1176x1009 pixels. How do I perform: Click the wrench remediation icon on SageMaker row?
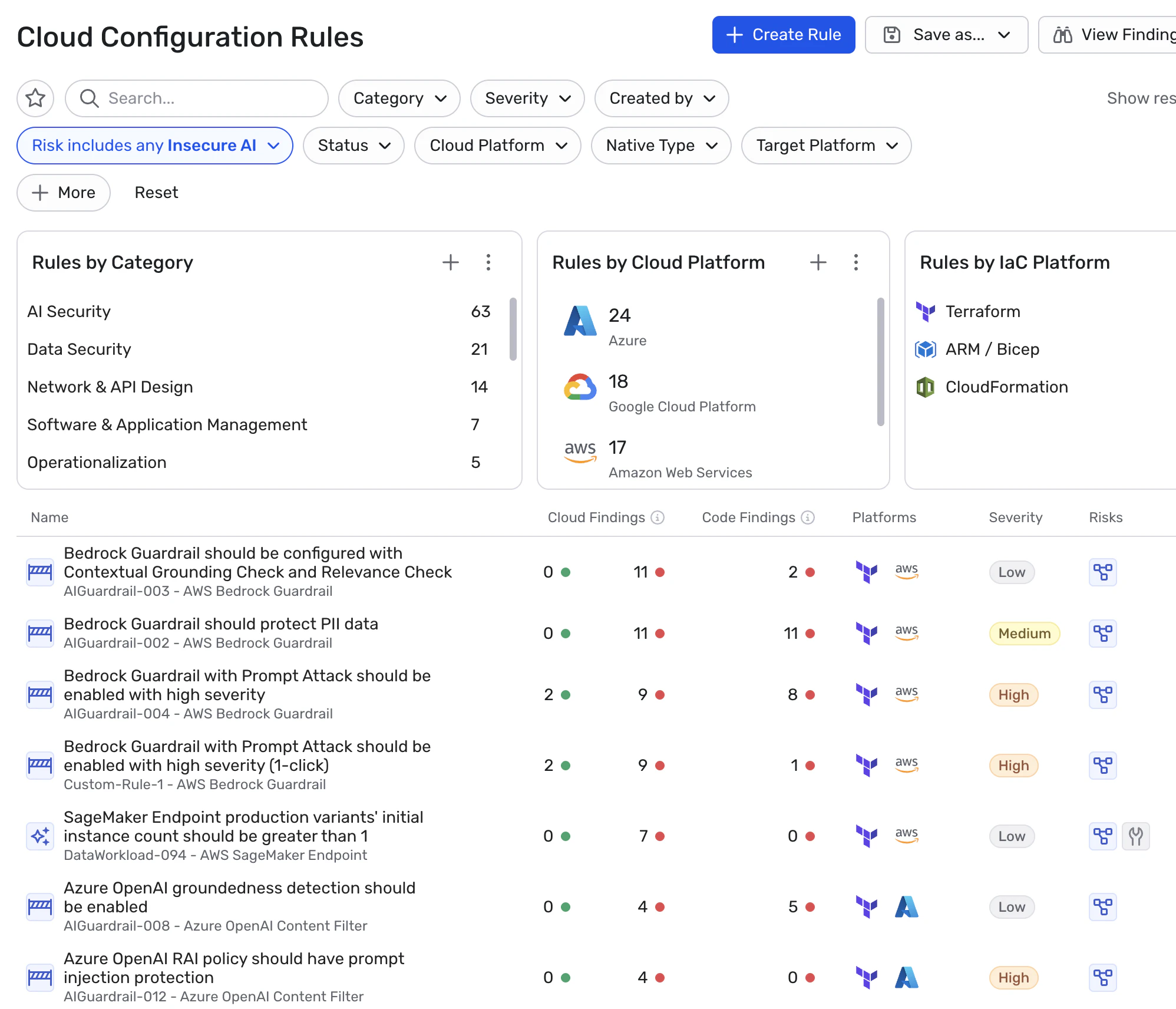pyautogui.click(x=1135, y=836)
